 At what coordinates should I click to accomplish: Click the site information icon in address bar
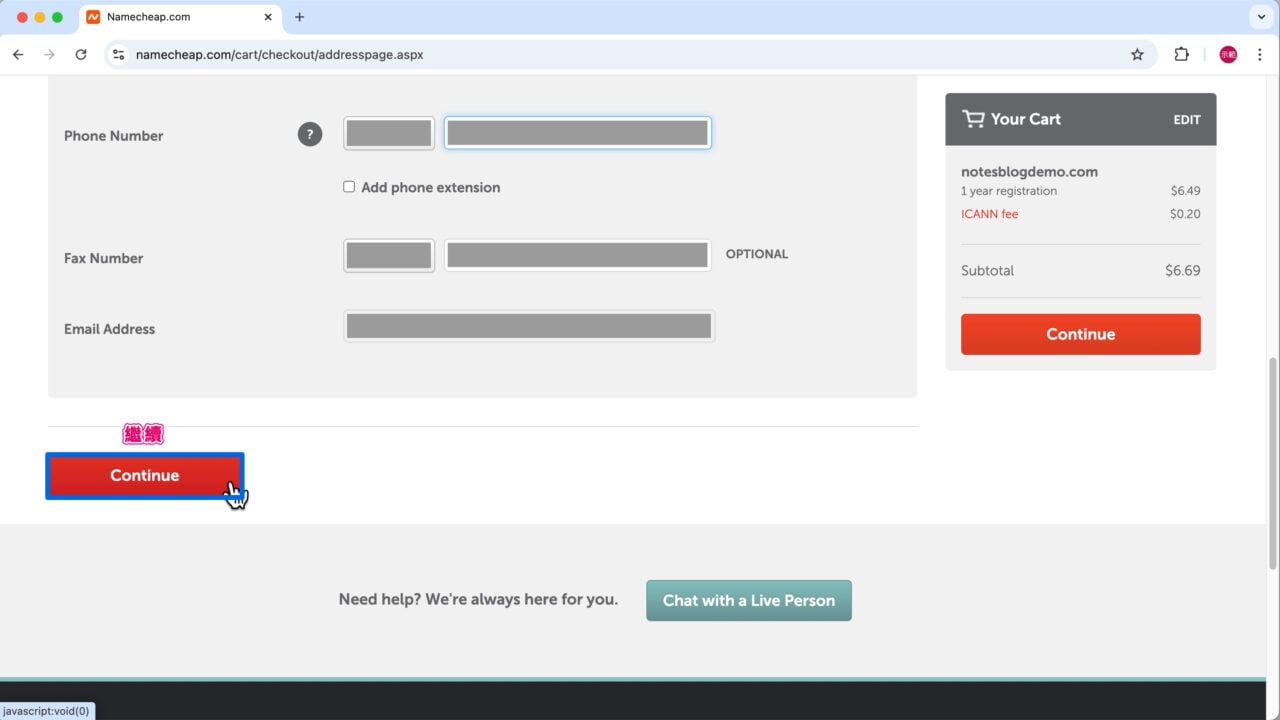point(118,55)
